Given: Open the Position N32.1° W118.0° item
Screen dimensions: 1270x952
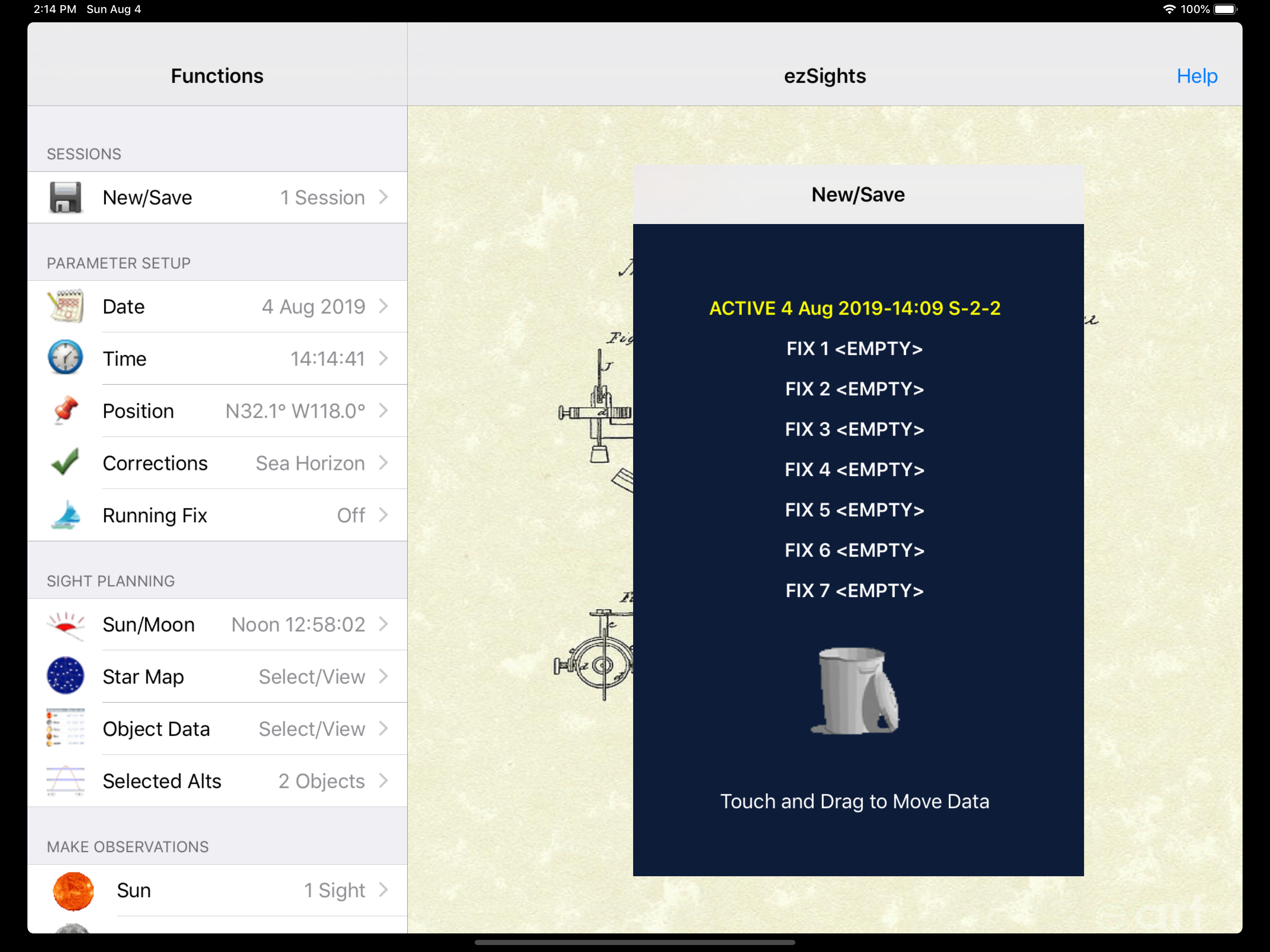Looking at the screenshot, I should pyautogui.click(x=295, y=410).
